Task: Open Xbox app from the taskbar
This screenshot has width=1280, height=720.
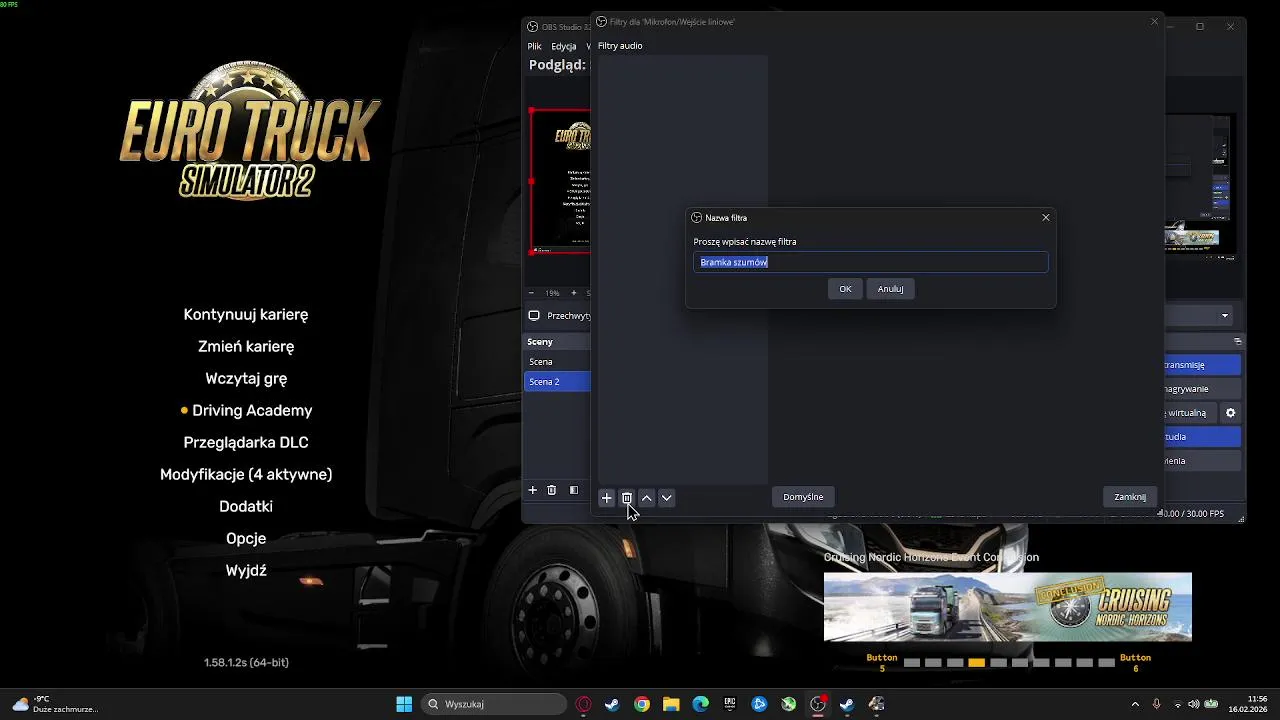Action: pyautogui.click(x=789, y=704)
